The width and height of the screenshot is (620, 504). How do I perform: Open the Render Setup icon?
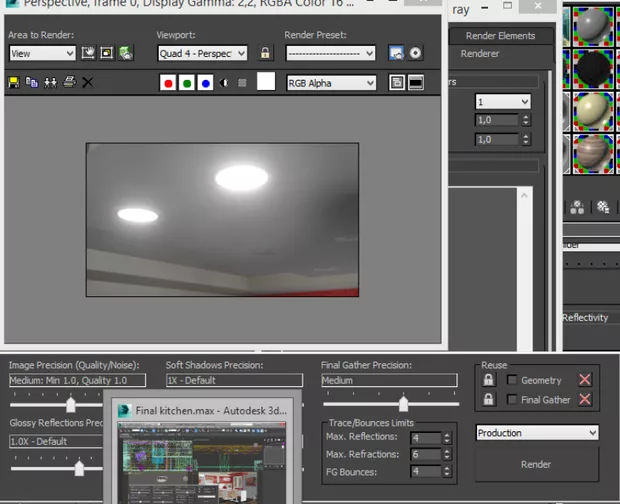coord(396,53)
